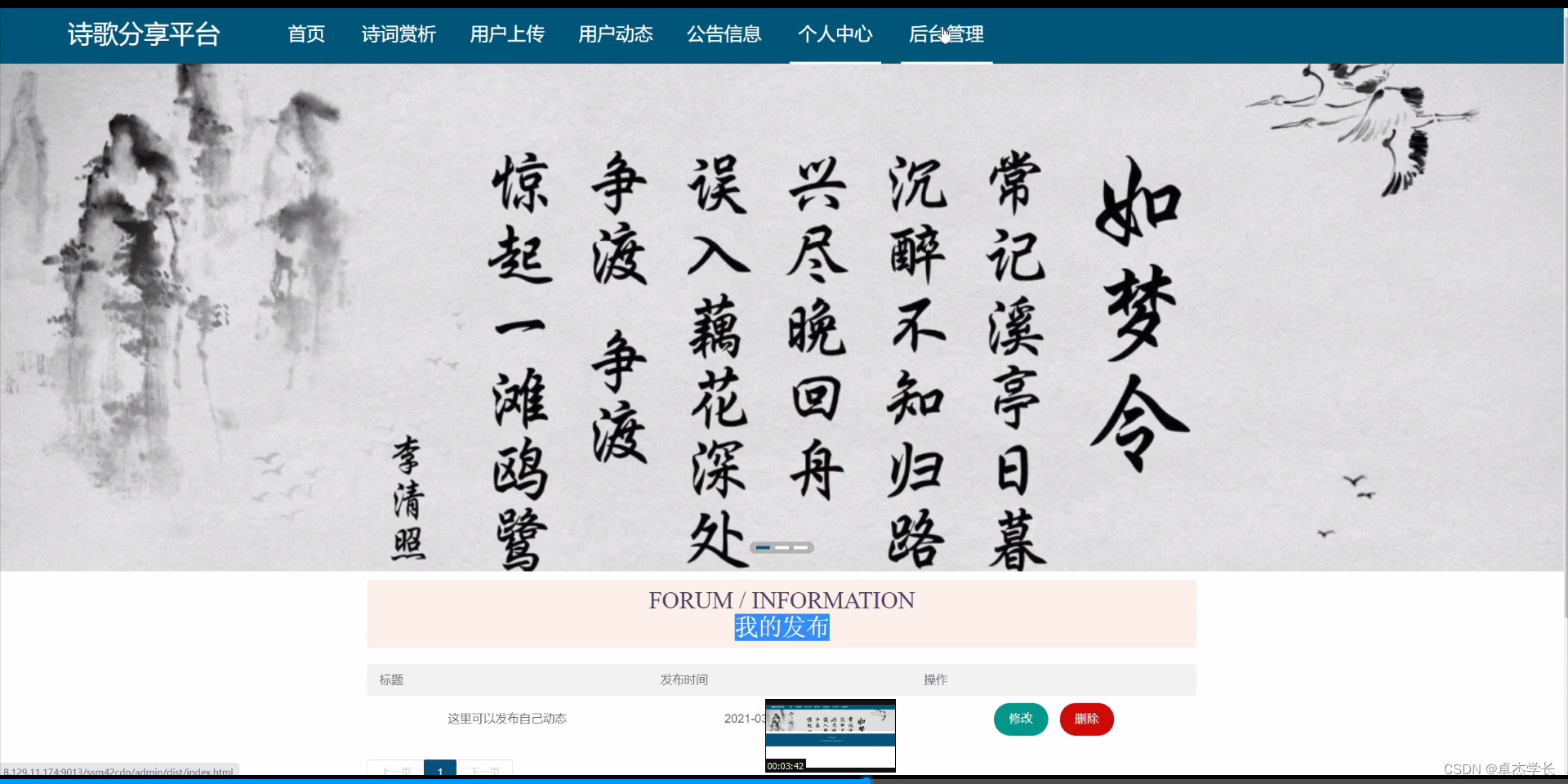Click the 修改 (edit) button

(1020, 719)
